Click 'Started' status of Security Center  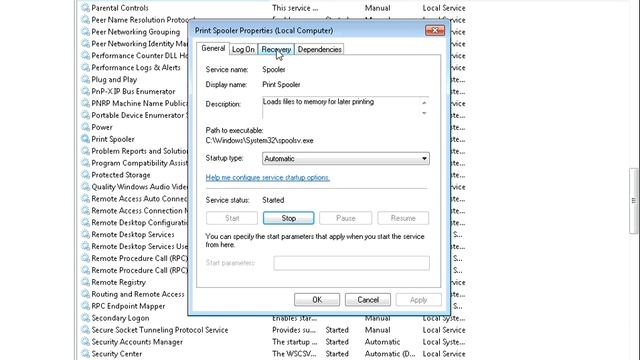(337, 353)
